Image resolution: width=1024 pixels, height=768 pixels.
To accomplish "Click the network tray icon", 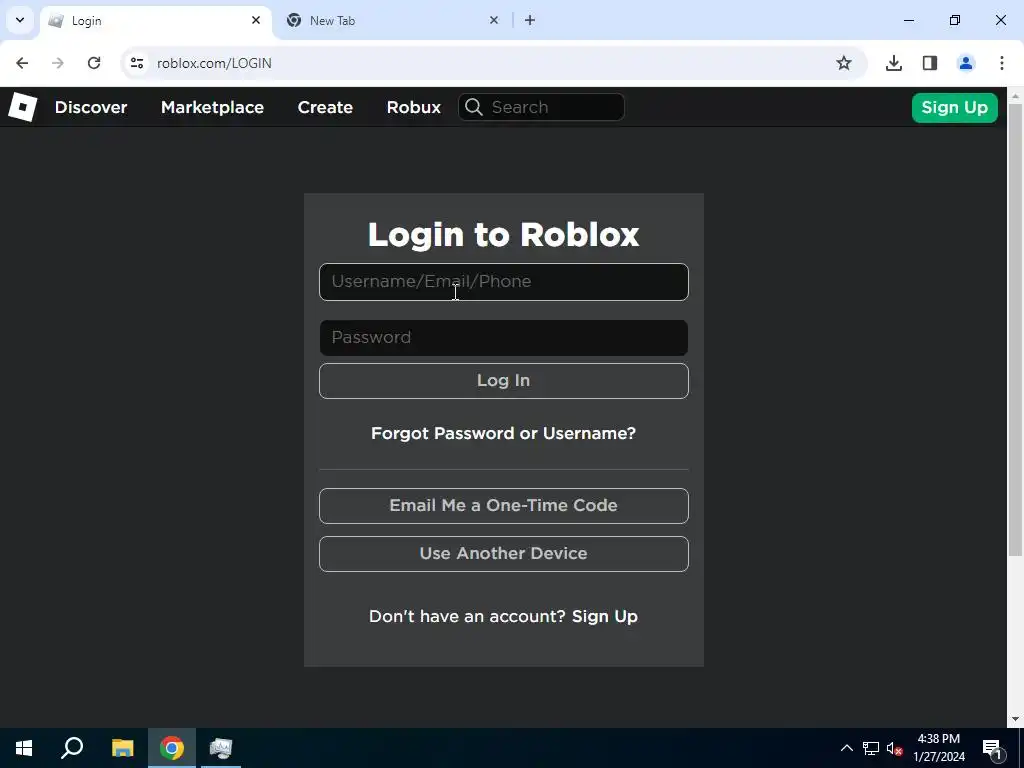I will (871, 748).
